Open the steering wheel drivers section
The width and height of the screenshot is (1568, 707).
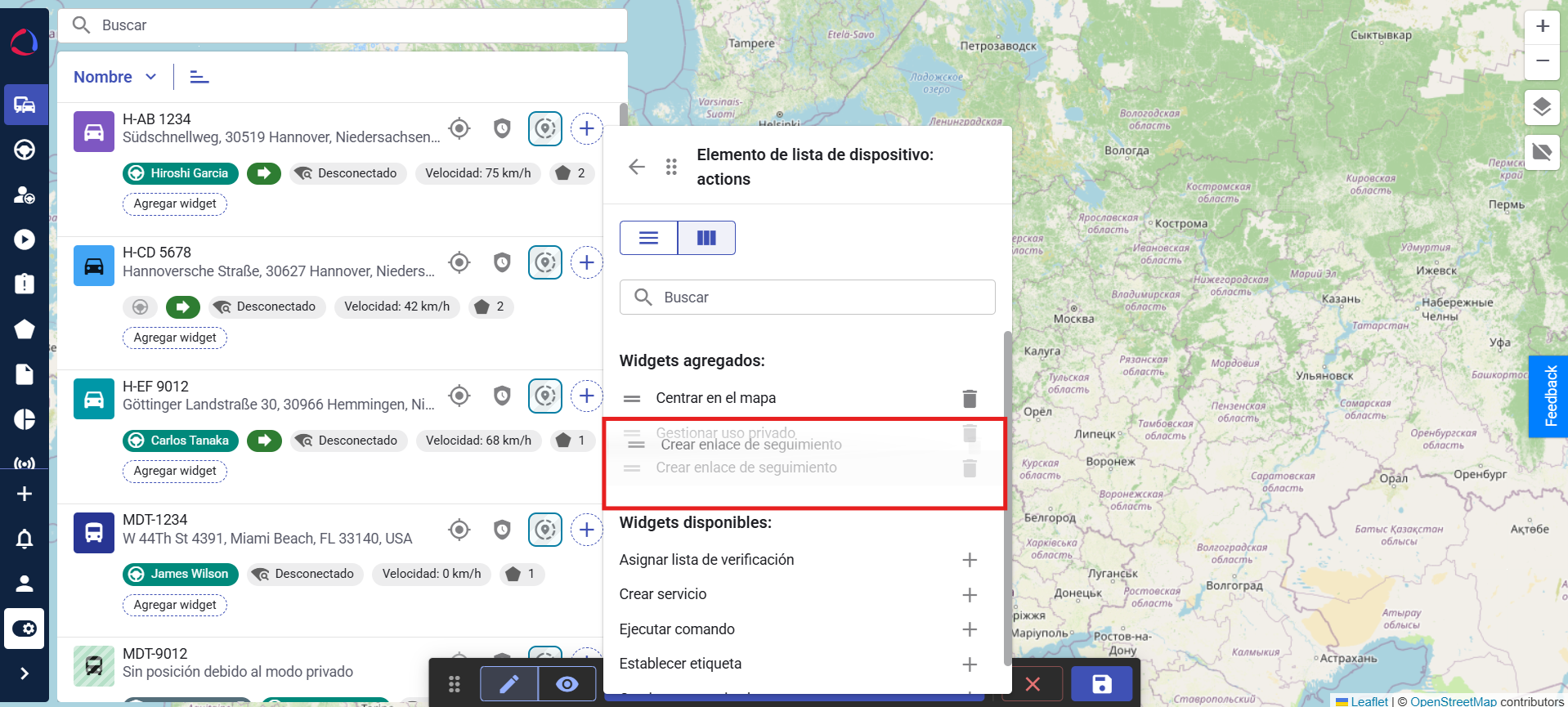[25, 150]
